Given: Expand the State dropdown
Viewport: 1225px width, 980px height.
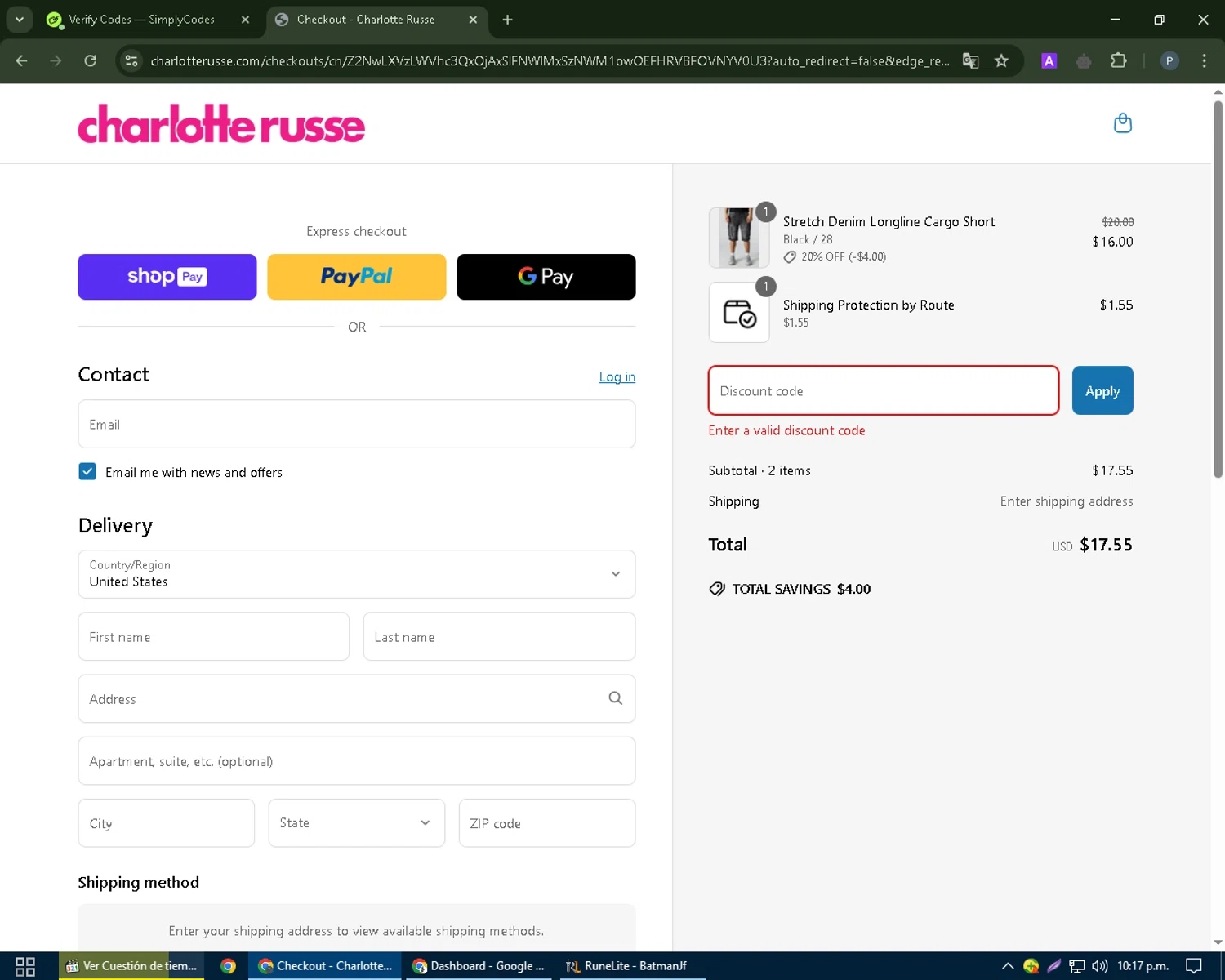Looking at the screenshot, I should pos(356,822).
